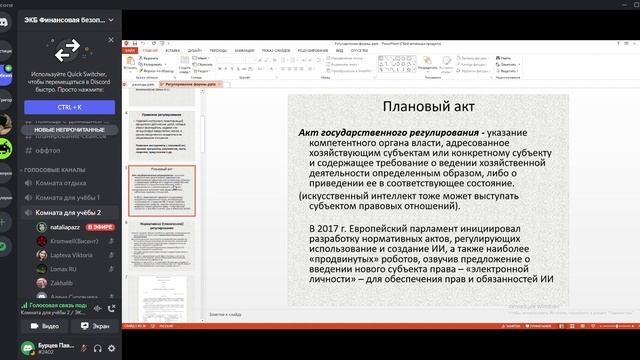The height and width of the screenshot is (360, 640).
Task: Close the Quick Switcher tip panel
Action: 111,40
